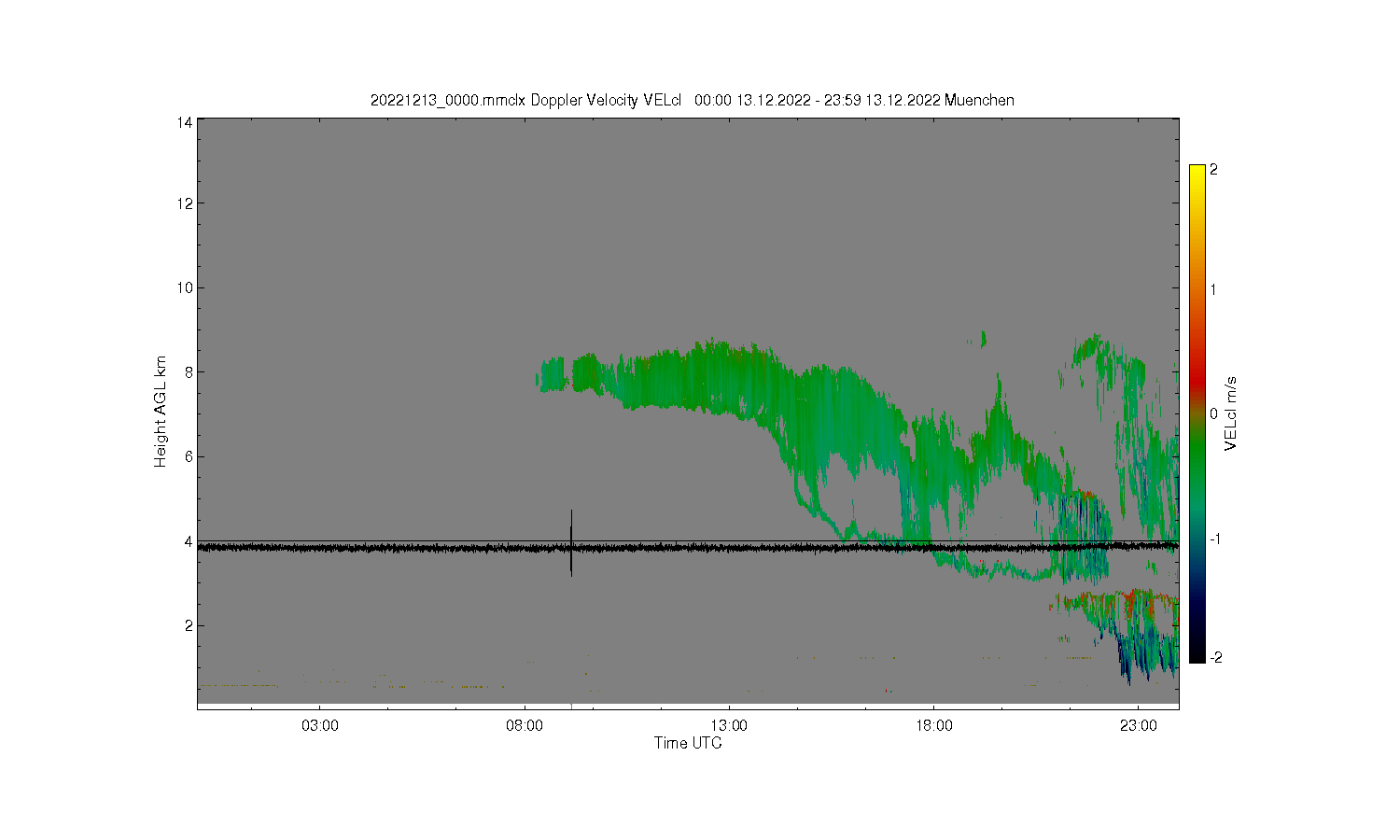Click the height tick label 14

coord(185,122)
